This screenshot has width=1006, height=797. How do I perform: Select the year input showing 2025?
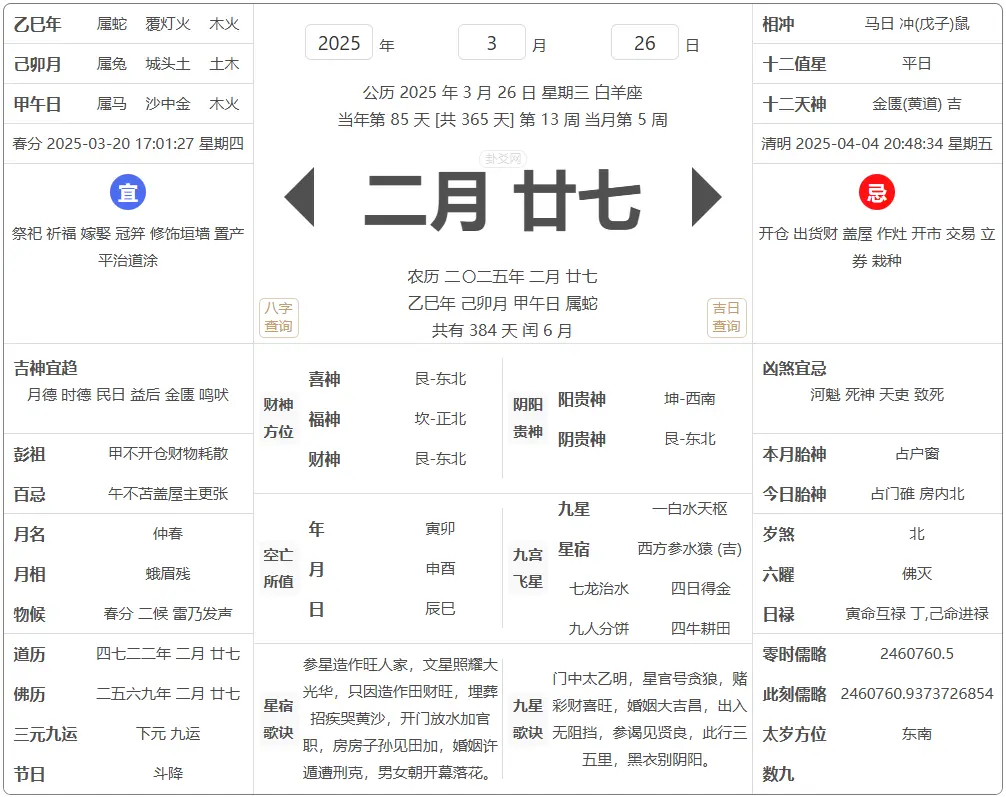[339, 43]
